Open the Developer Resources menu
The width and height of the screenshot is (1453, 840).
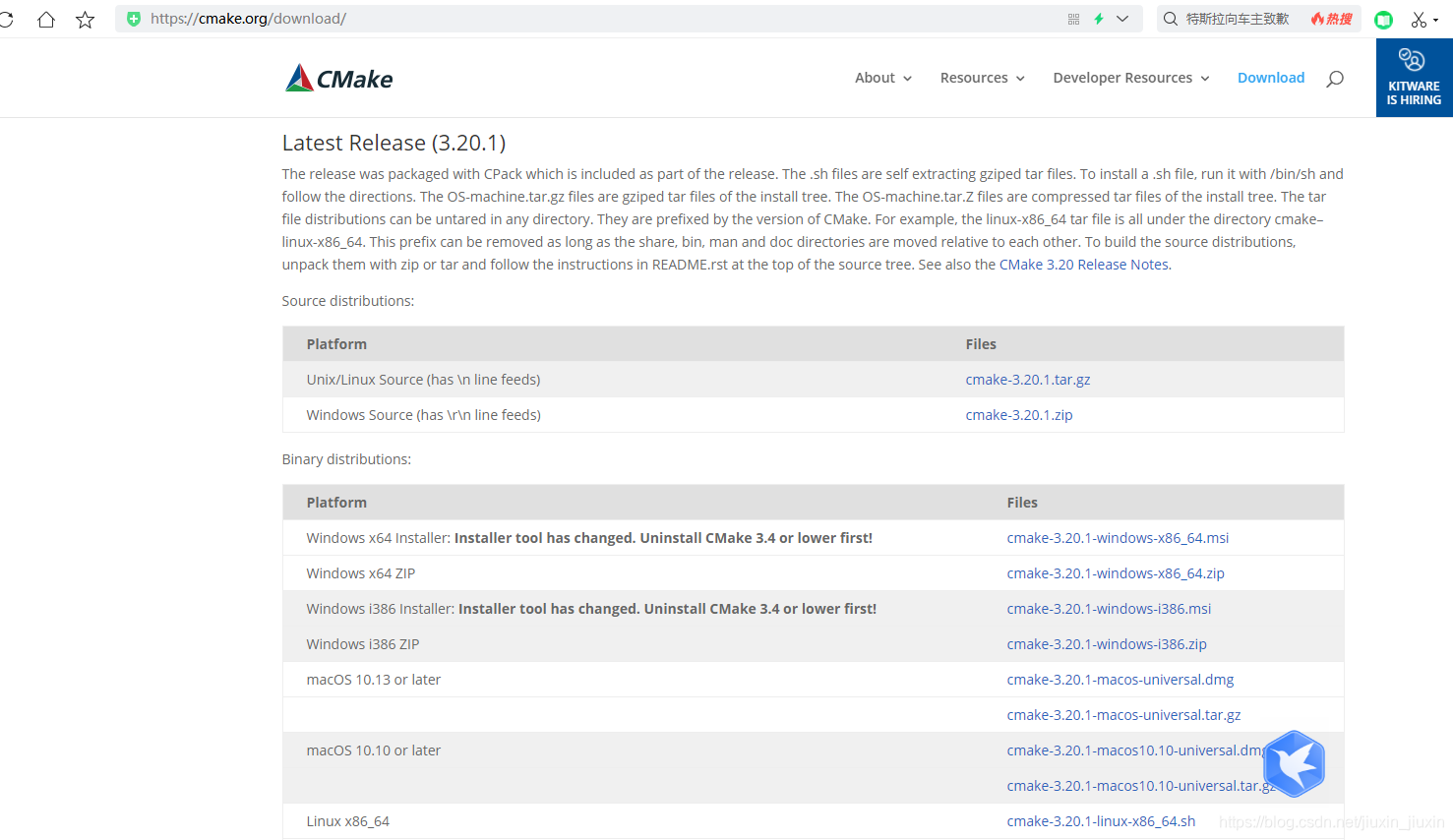click(1122, 78)
